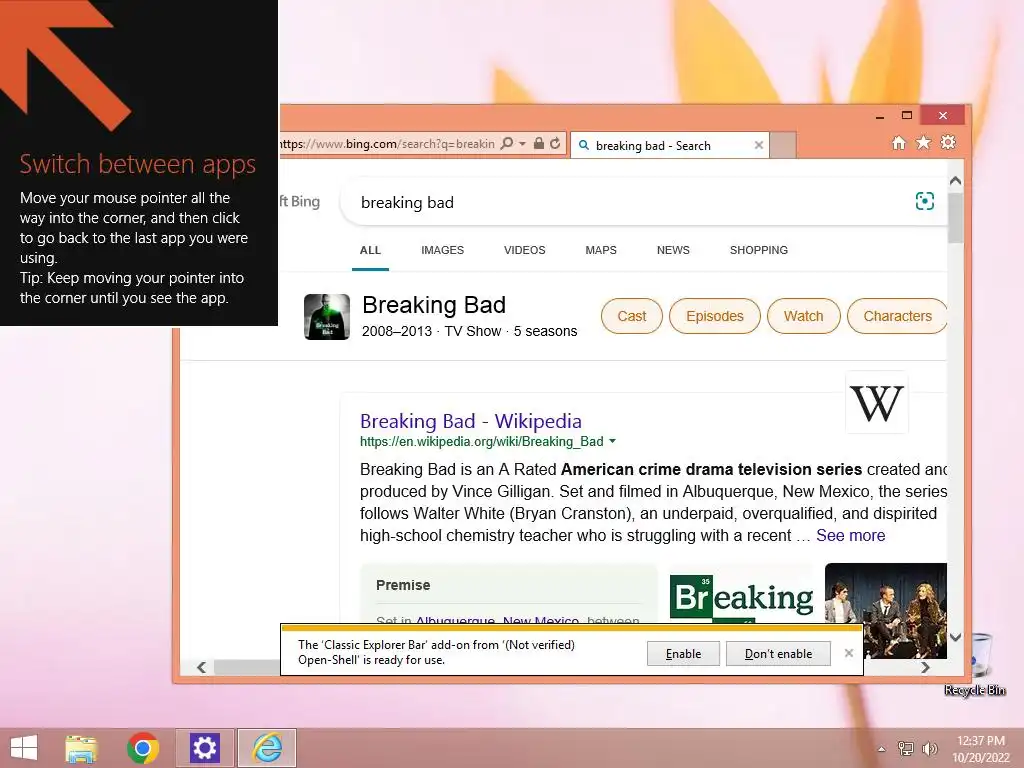
Task: Open the Recycle Bin desktop icon
Action: tap(976, 664)
